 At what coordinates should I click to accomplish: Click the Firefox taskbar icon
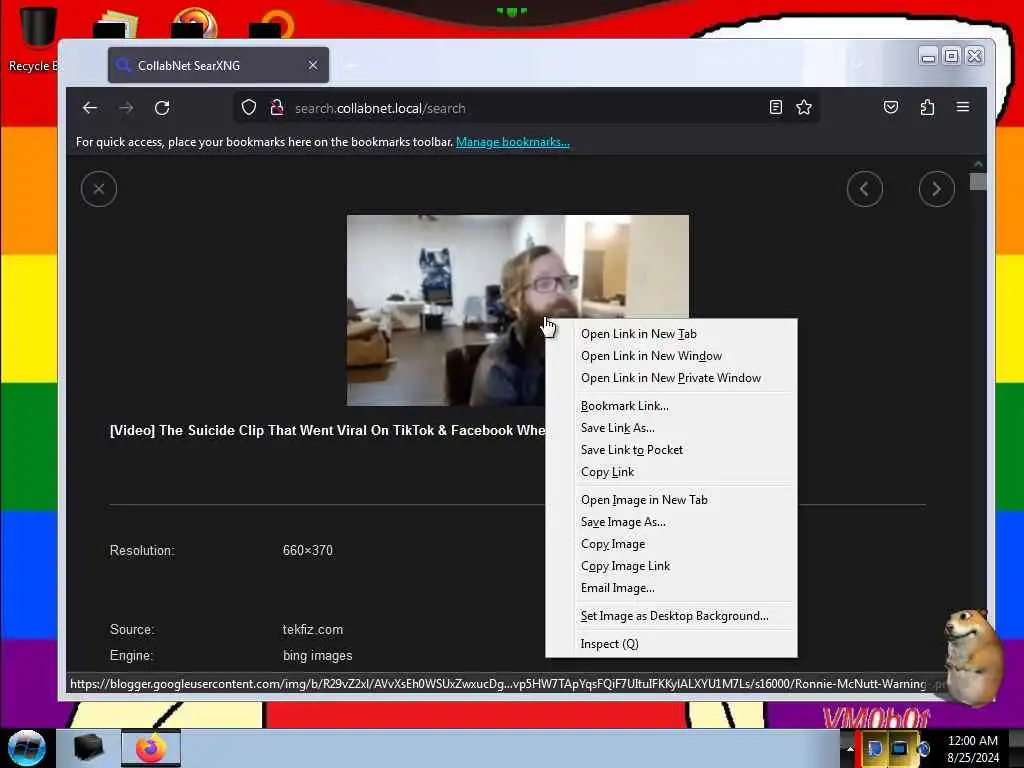point(151,748)
